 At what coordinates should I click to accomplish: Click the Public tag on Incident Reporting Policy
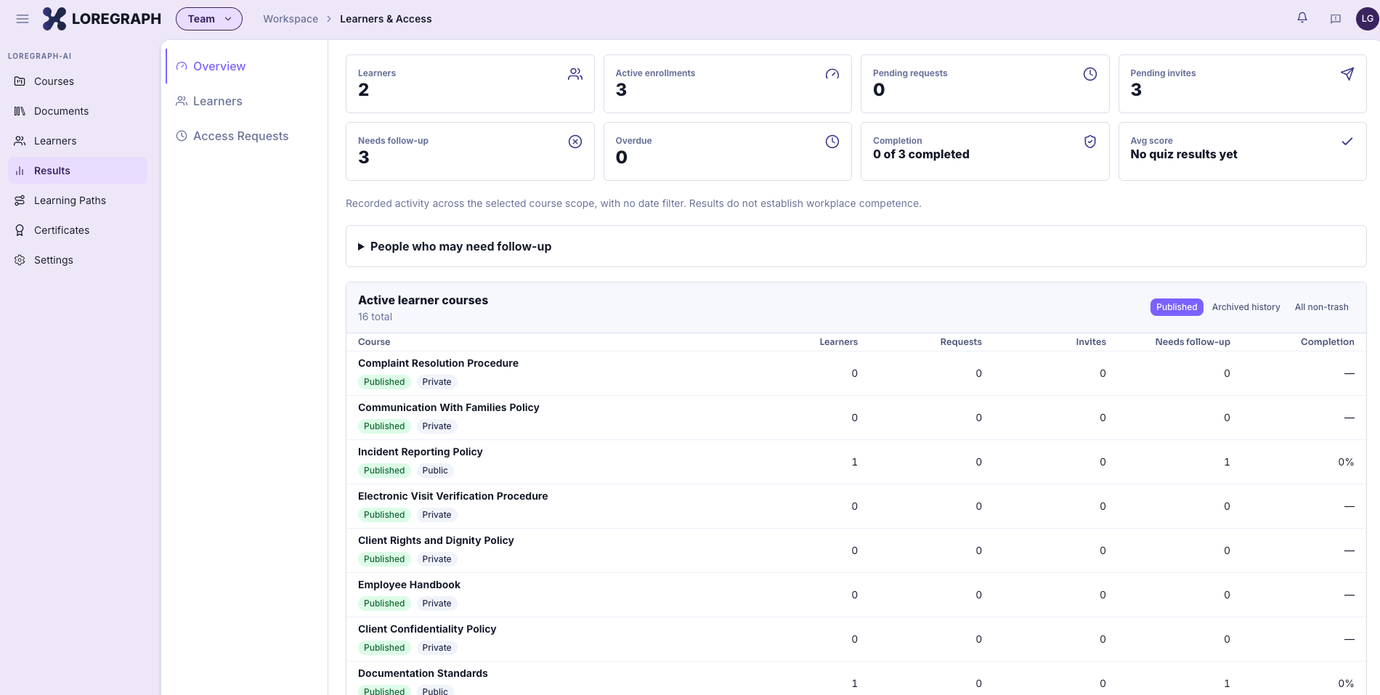click(x=435, y=470)
